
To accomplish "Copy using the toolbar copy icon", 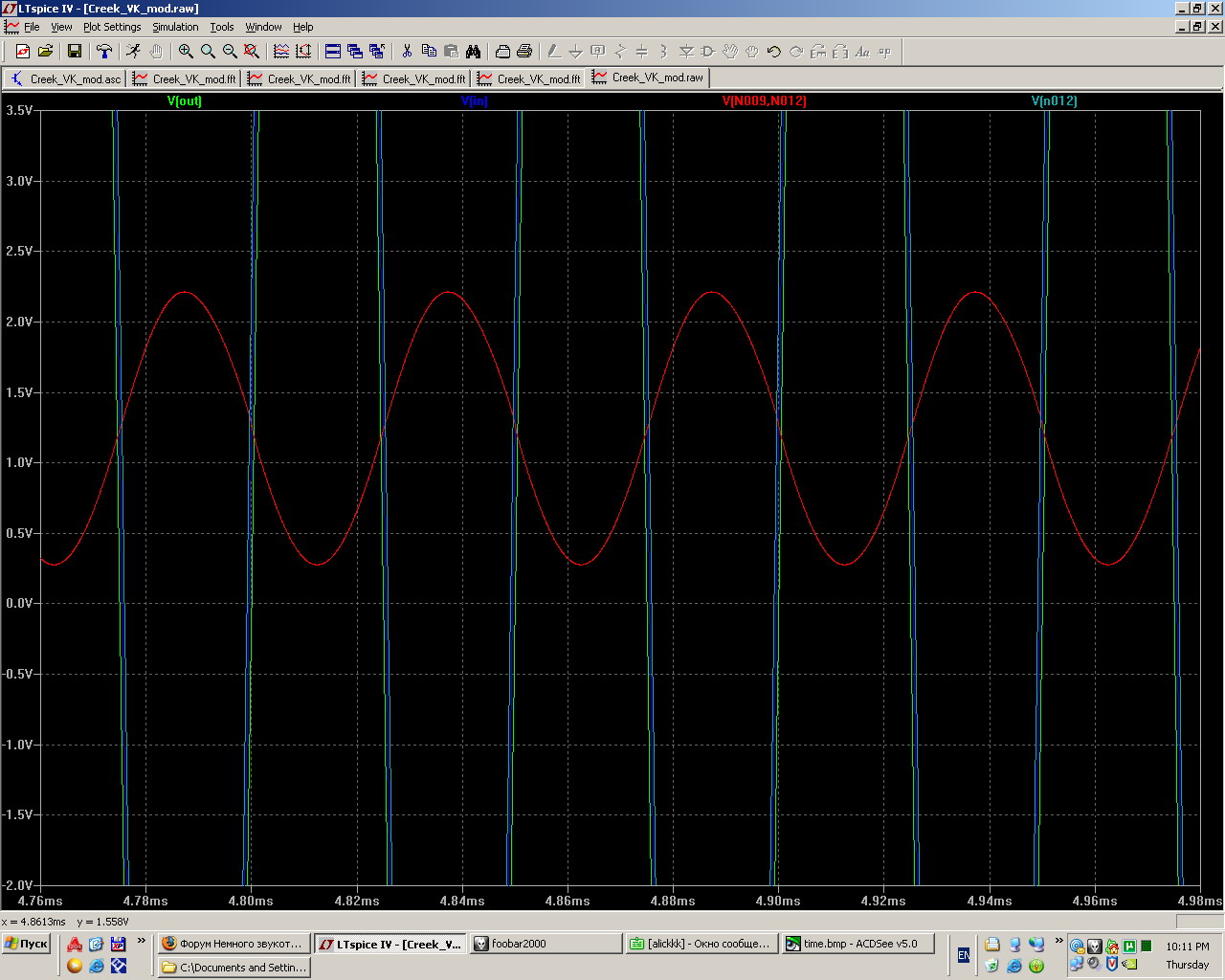I will [x=429, y=52].
